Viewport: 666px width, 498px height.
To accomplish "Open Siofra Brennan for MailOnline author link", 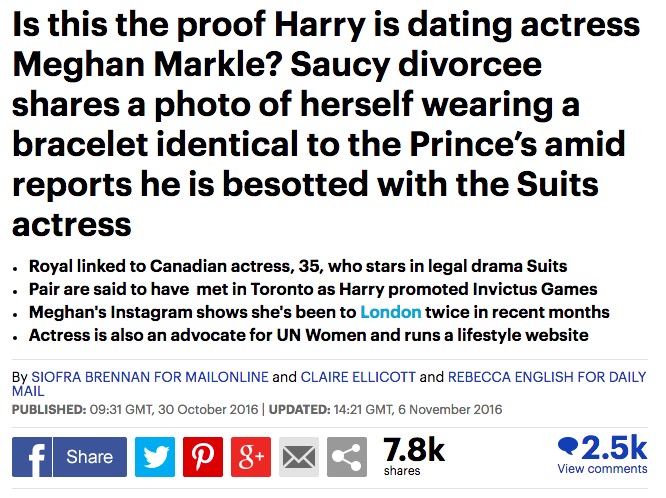I will (x=150, y=377).
